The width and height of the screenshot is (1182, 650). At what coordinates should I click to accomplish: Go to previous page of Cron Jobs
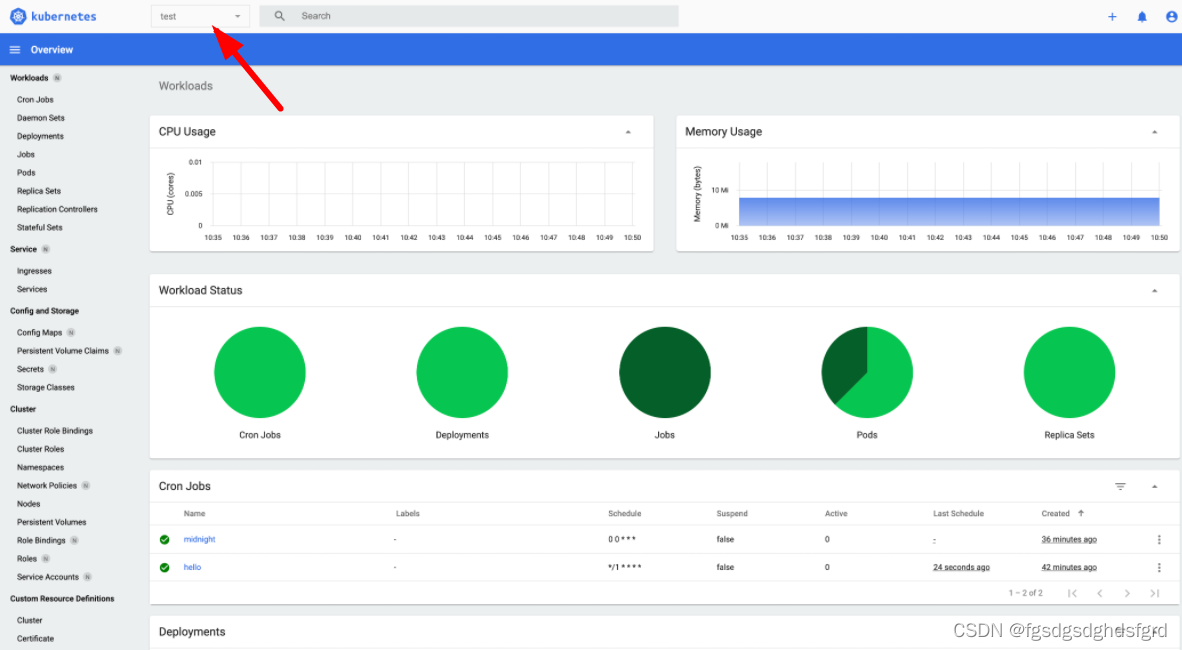point(1100,593)
